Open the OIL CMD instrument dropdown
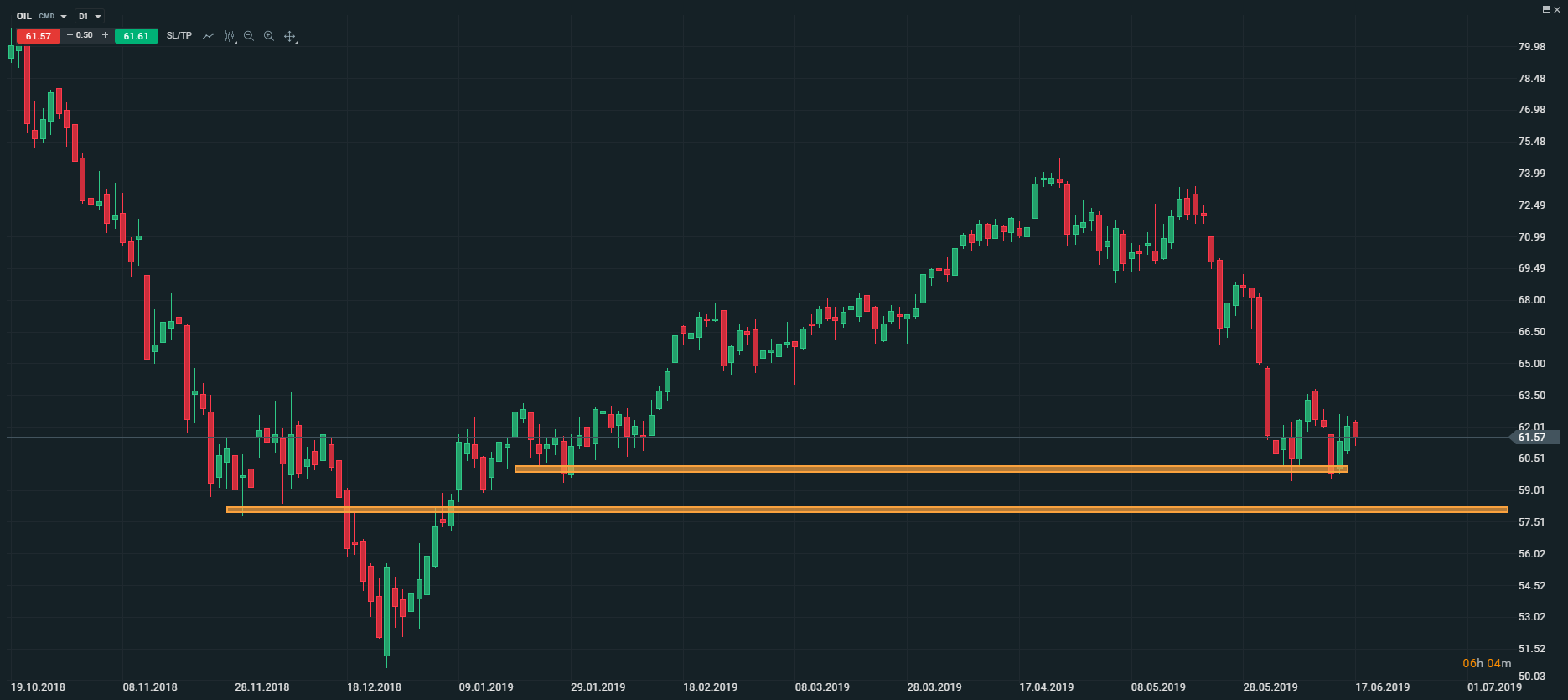 tap(42, 16)
